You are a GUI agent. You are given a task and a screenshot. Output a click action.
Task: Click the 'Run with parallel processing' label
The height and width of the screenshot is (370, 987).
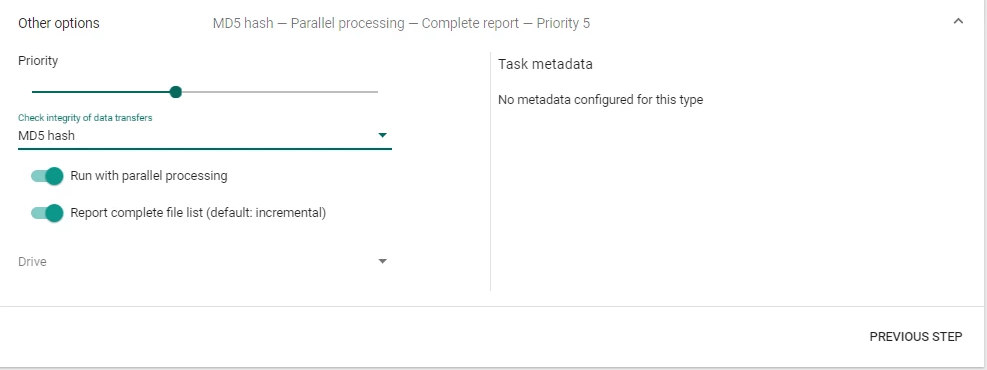(x=149, y=176)
